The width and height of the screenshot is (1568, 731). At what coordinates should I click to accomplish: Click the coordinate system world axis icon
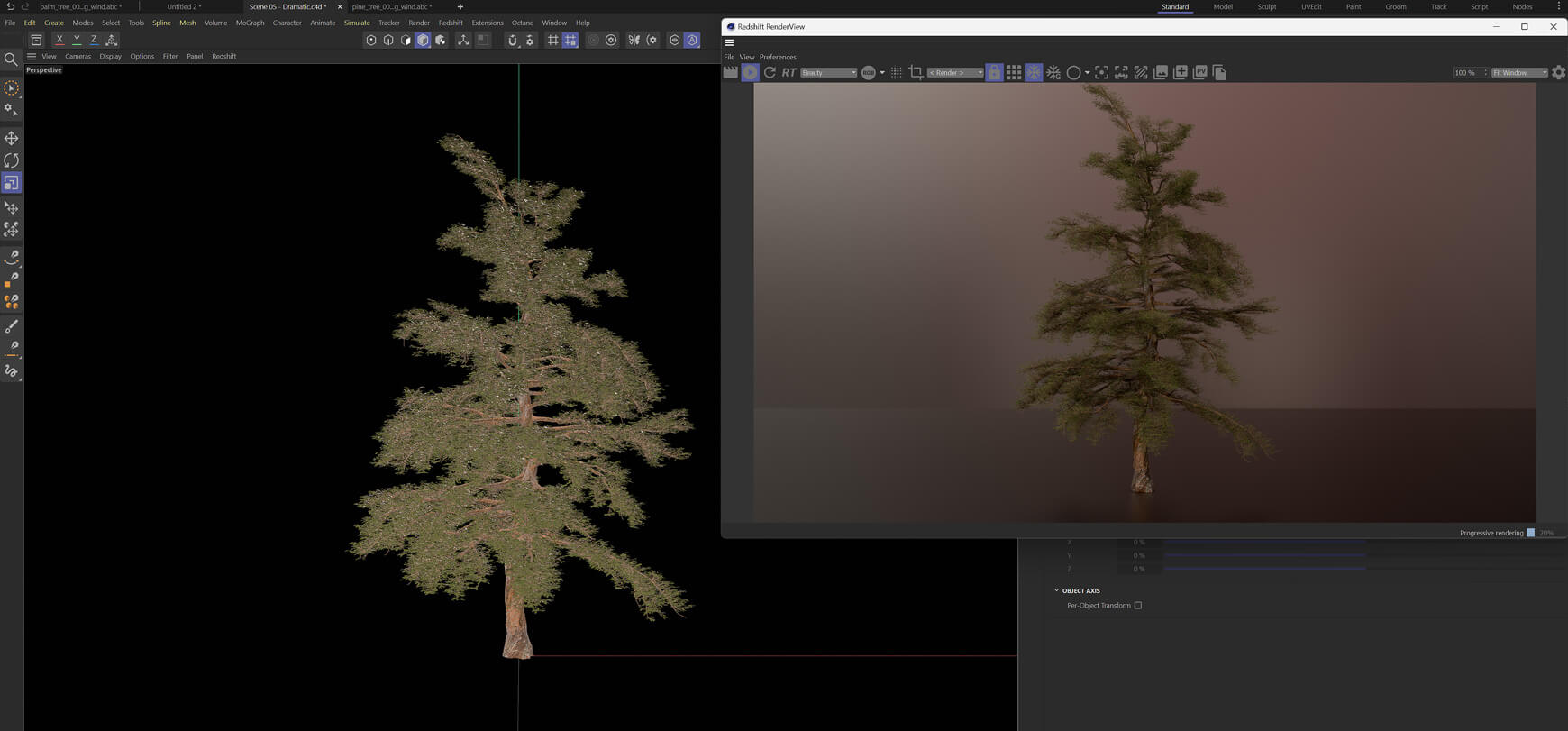pos(112,40)
